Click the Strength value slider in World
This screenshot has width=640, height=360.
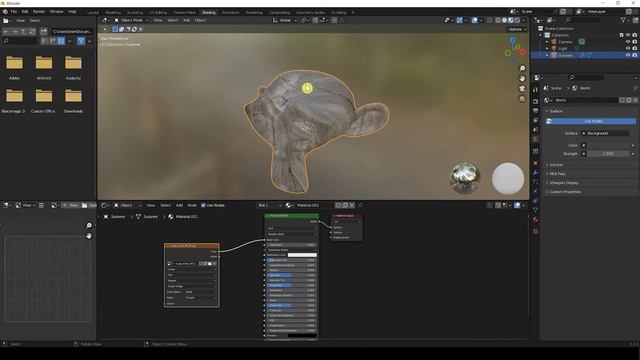(608, 154)
